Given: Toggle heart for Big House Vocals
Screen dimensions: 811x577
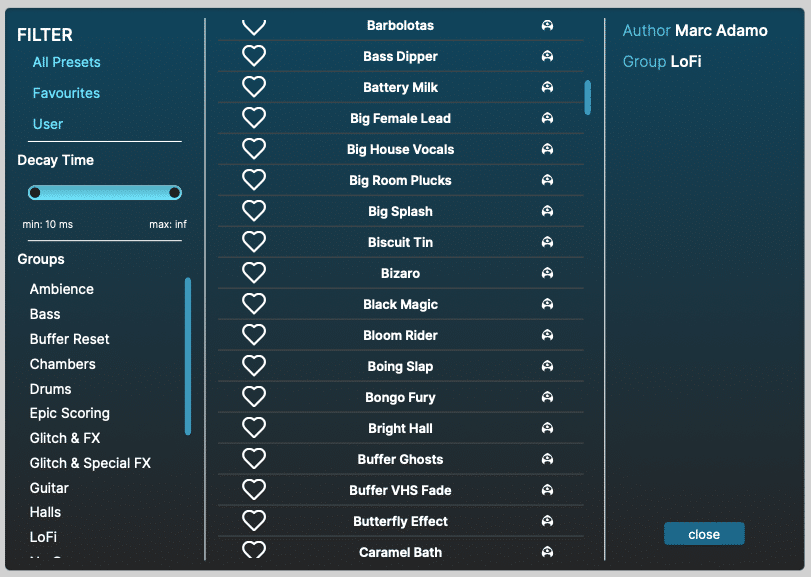Looking at the screenshot, I should pos(254,149).
